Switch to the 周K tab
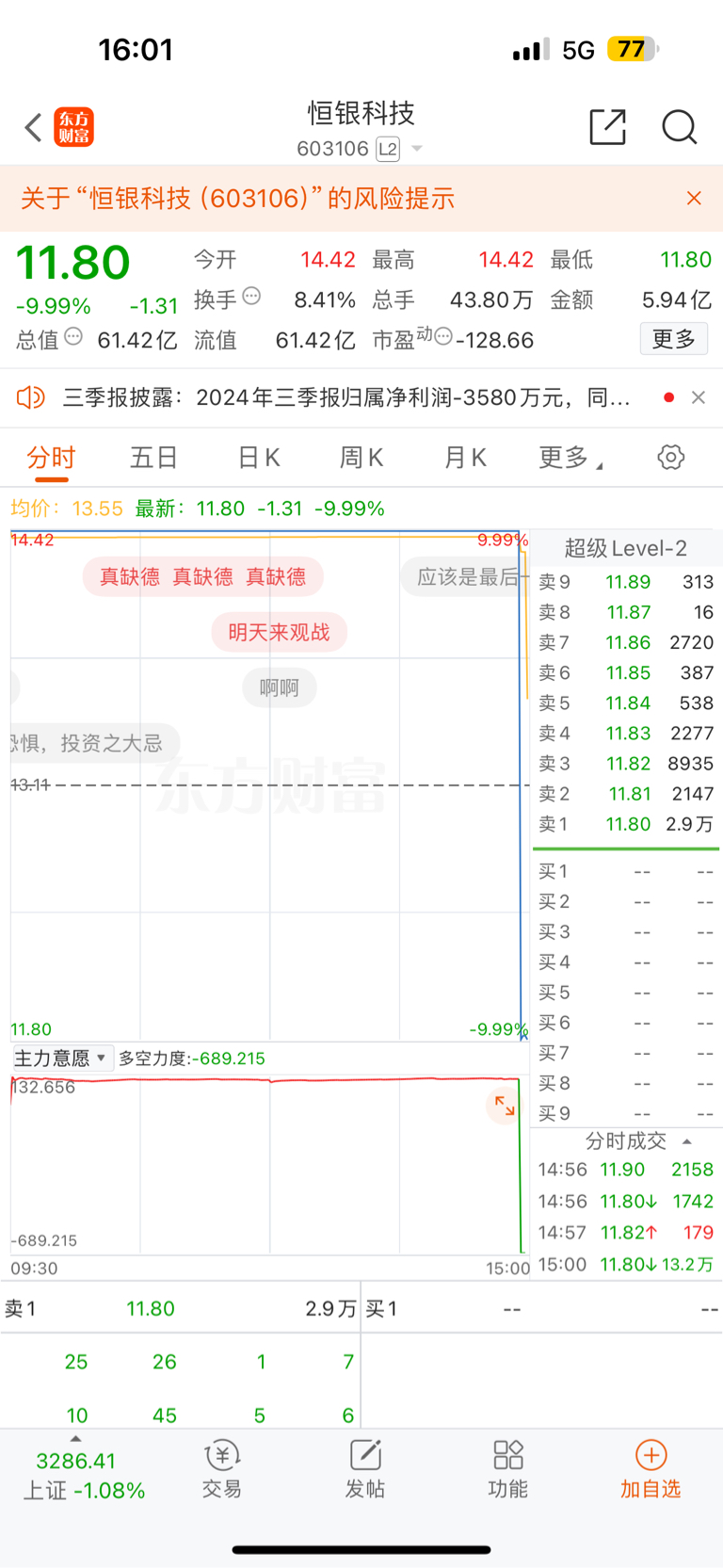 pyautogui.click(x=361, y=458)
